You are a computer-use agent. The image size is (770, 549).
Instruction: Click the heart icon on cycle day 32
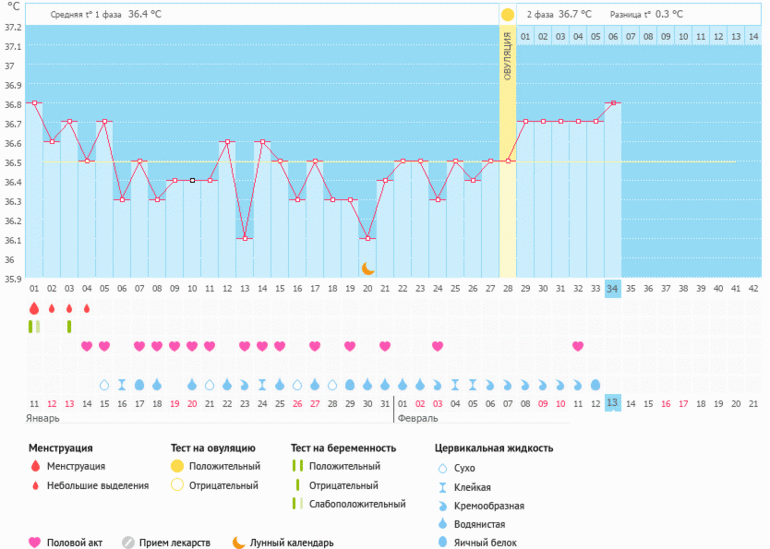click(578, 346)
